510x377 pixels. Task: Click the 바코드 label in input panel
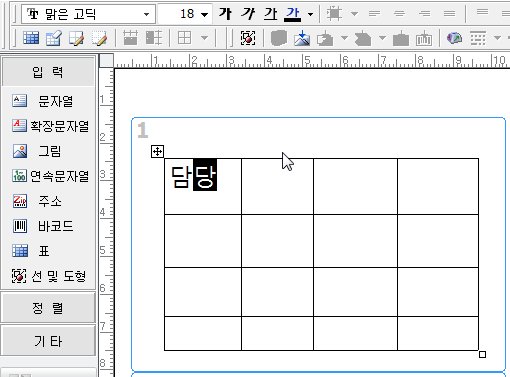click(55, 226)
